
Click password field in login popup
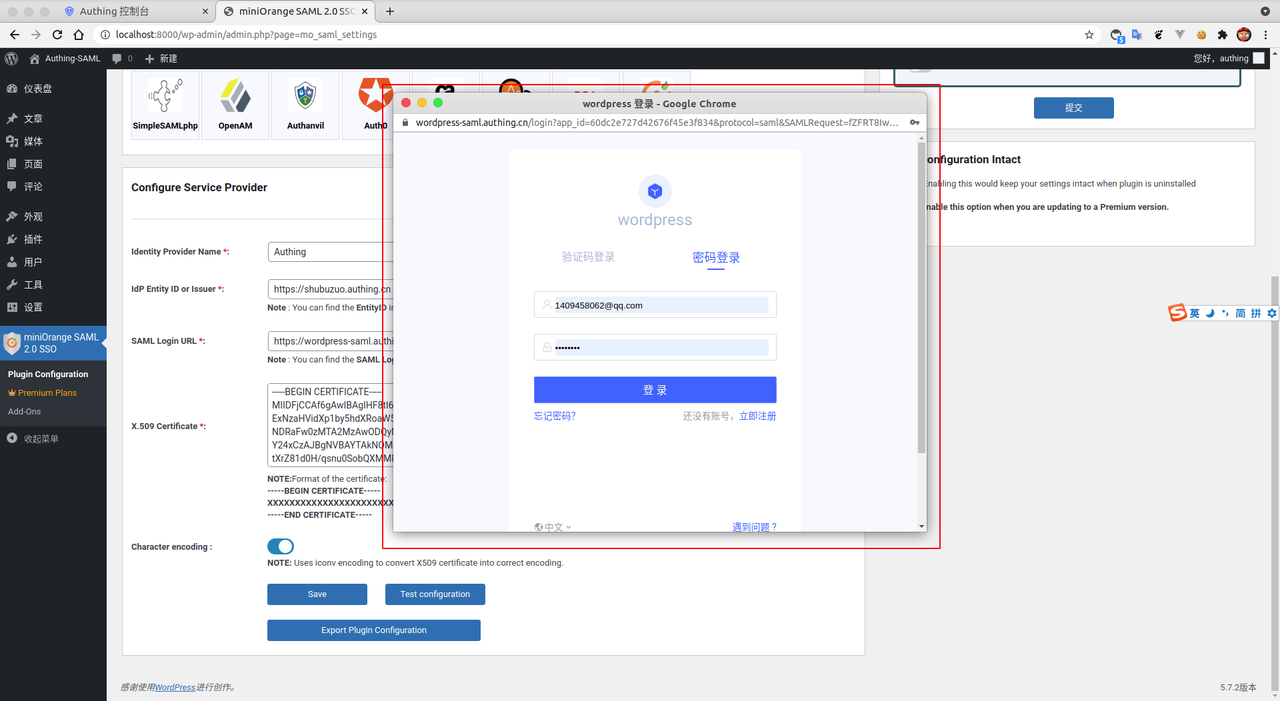[x=655, y=347]
